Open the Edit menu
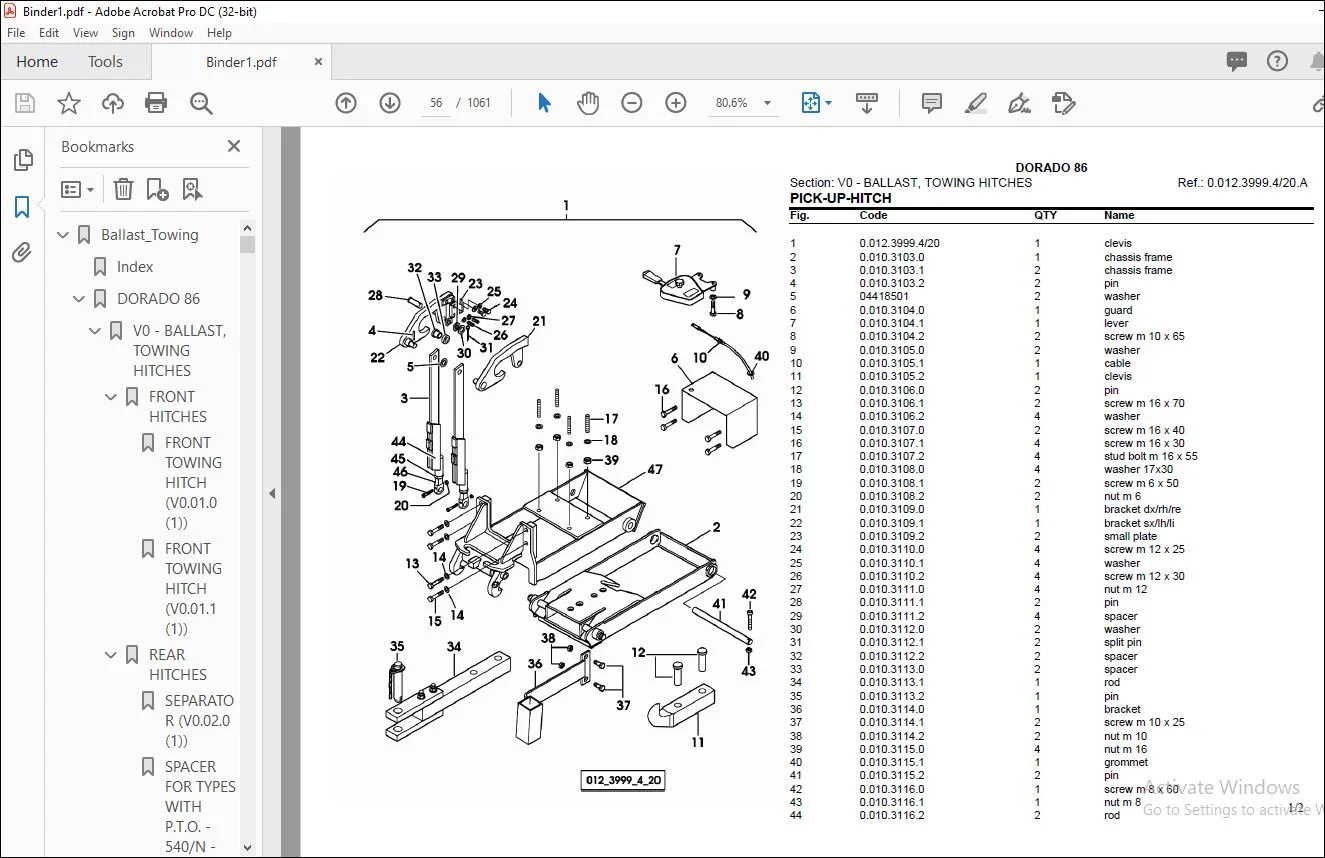The width and height of the screenshot is (1325, 858). (x=49, y=33)
